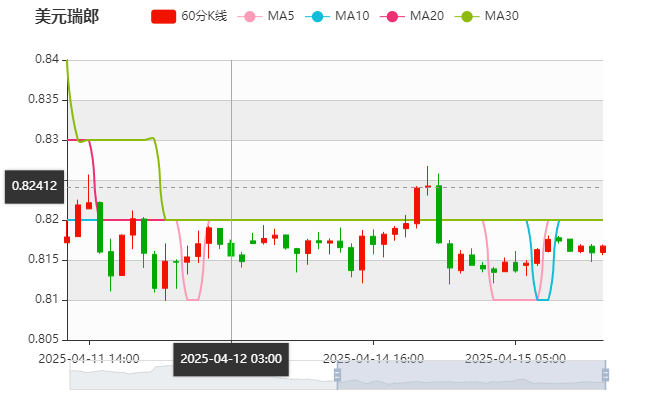Click the 0.835 y-axis label
The image size is (670, 400).
[44, 99]
